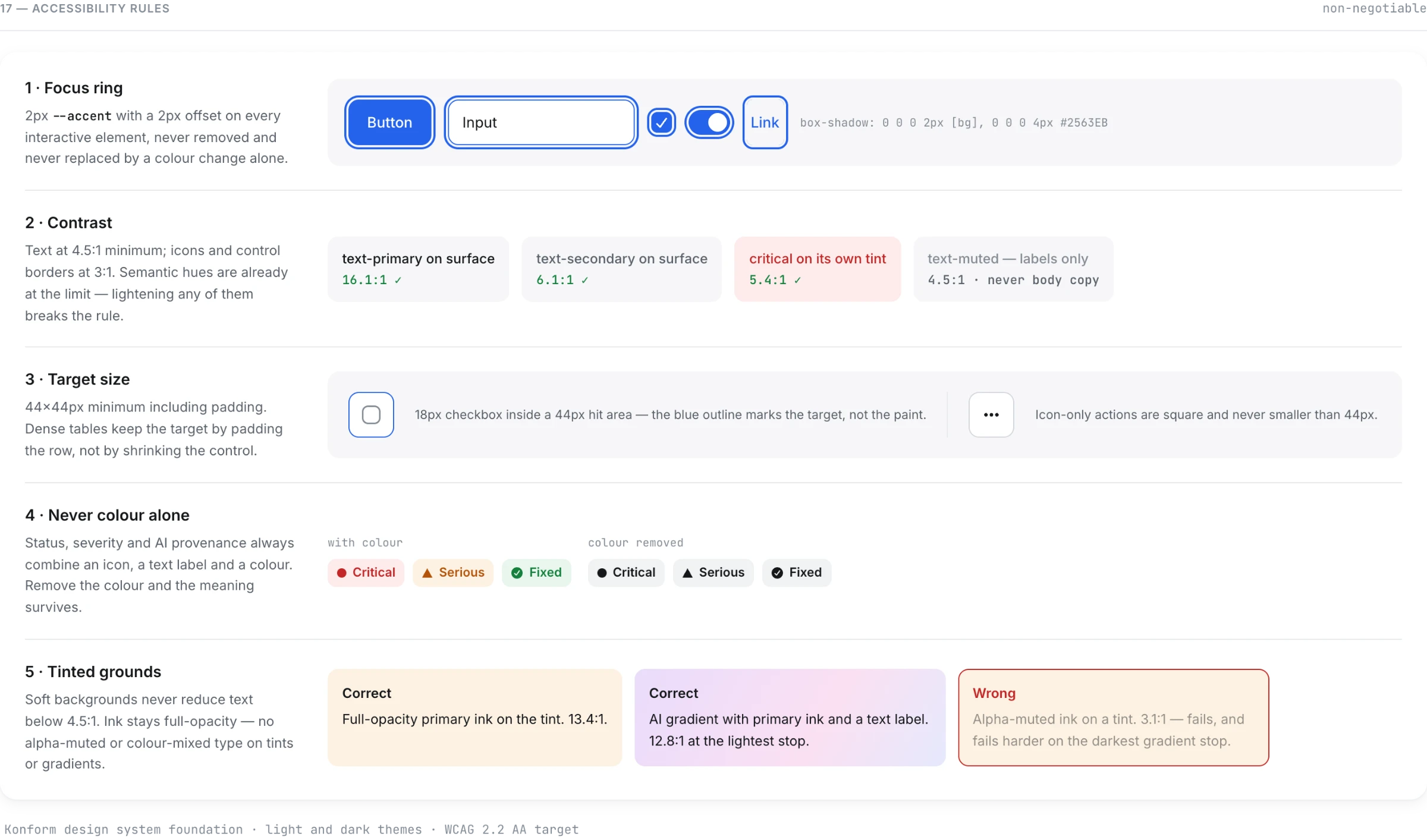Viewport: 1427px width, 840px height.
Task: Select the 'text-muted — labels only' card
Action: (1013, 269)
